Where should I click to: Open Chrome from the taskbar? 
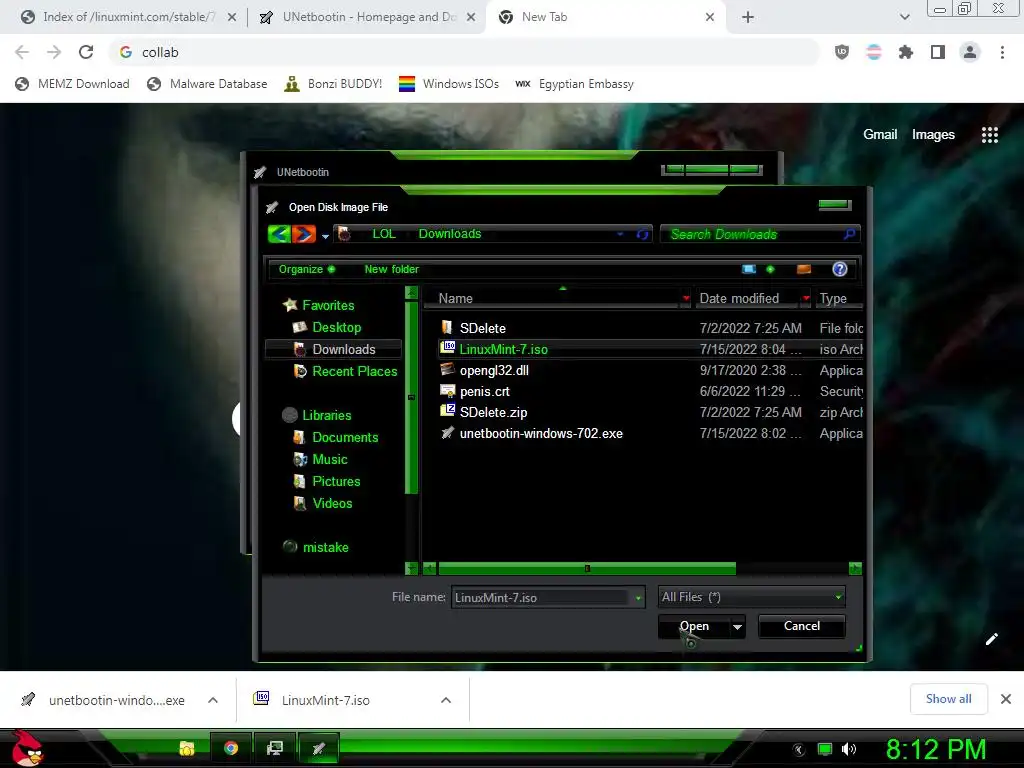pyautogui.click(x=231, y=748)
